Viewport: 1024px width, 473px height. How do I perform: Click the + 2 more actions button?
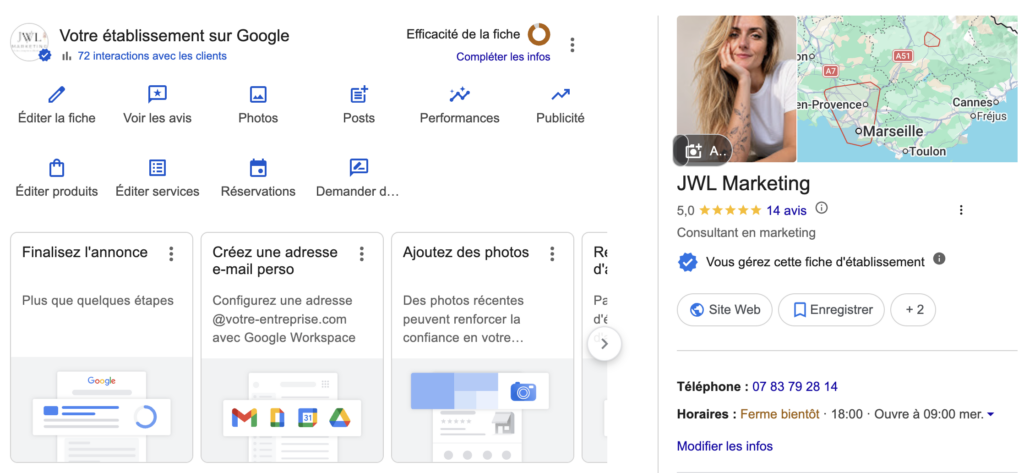pos(913,310)
